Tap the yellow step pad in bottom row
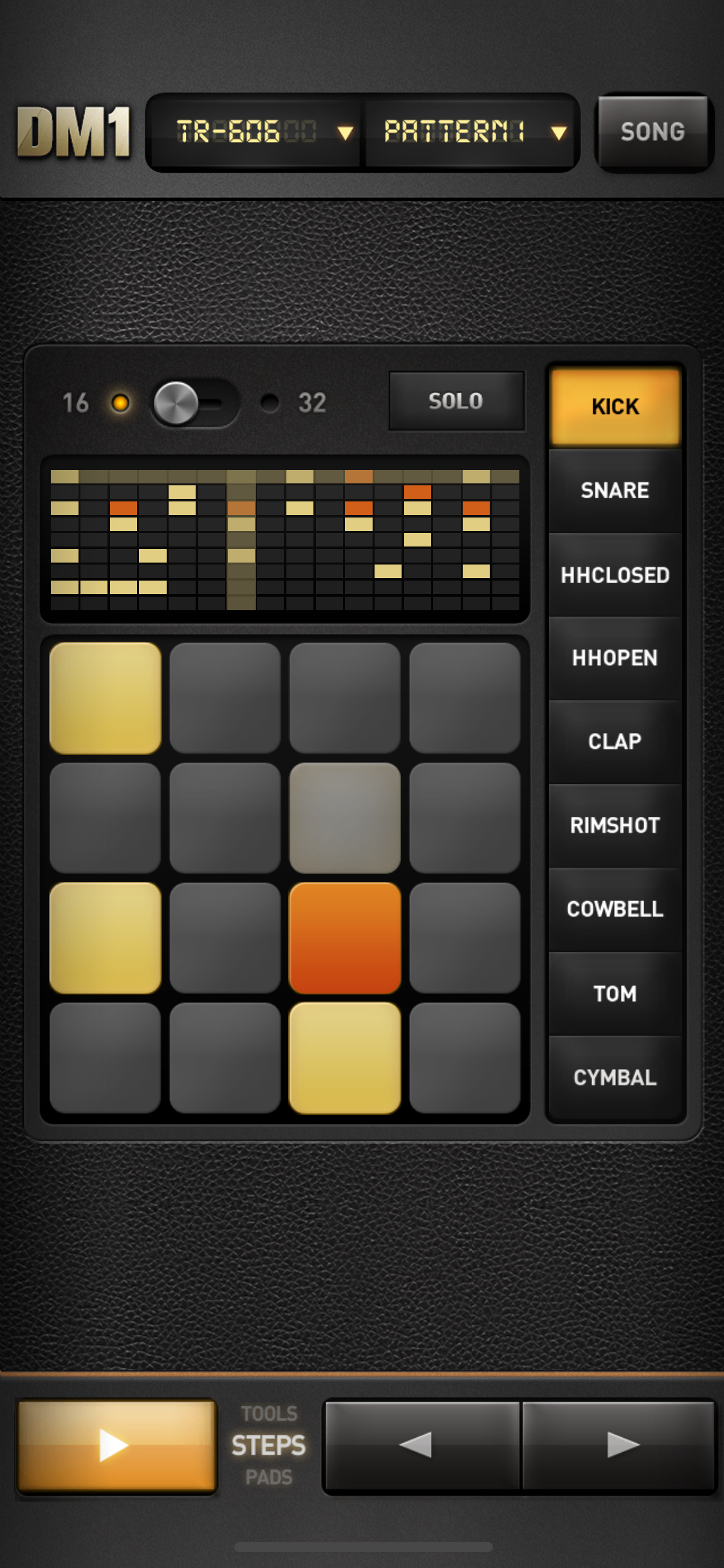724x1568 pixels. click(345, 1058)
